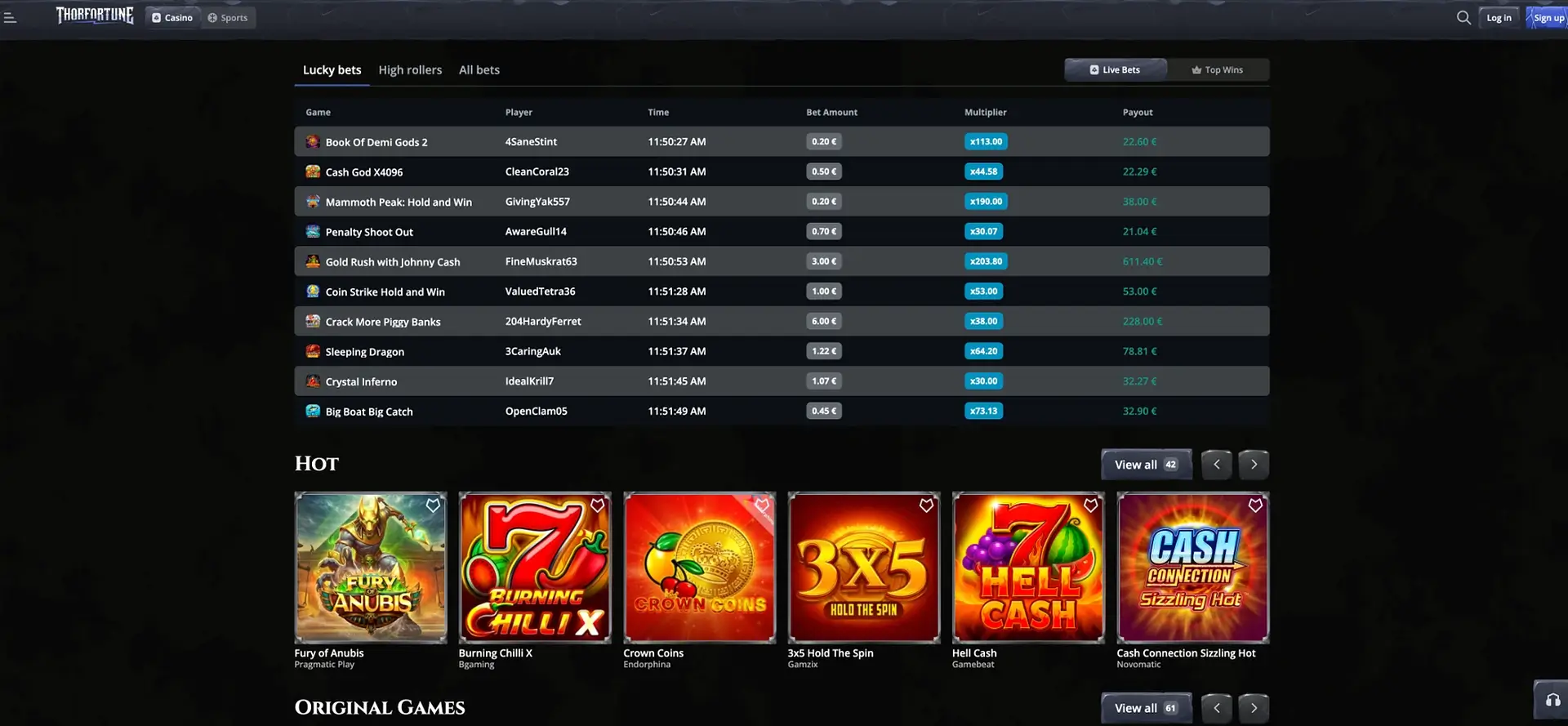The height and width of the screenshot is (726, 1568).
Task: Click the Novomatic provider label
Action: tap(1138, 665)
